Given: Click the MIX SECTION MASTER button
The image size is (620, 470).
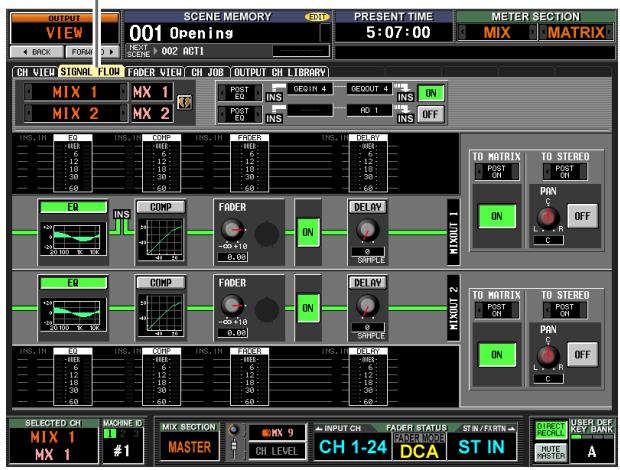Looking at the screenshot, I should tap(190, 447).
